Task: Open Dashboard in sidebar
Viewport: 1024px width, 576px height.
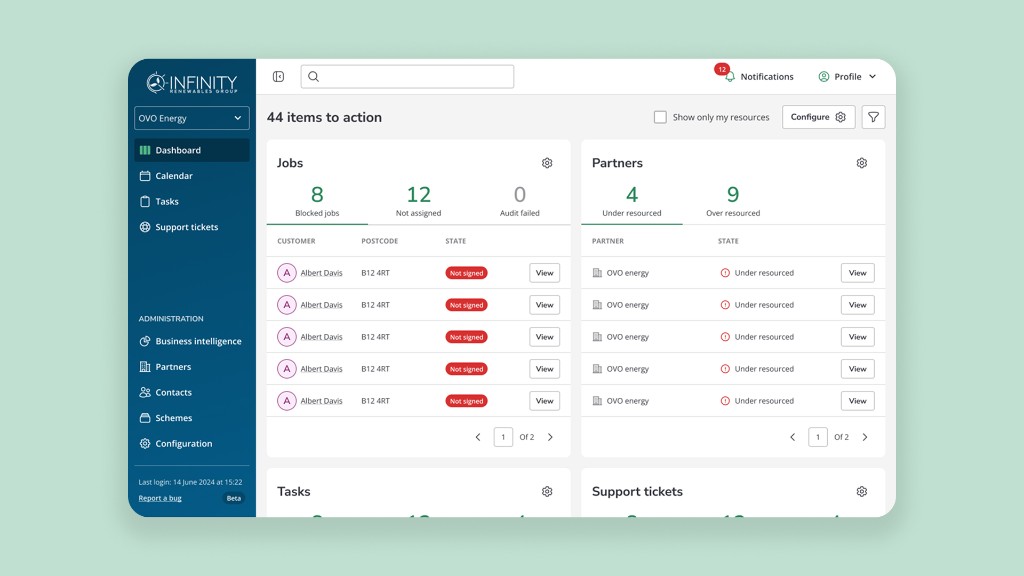Action: click(x=191, y=150)
